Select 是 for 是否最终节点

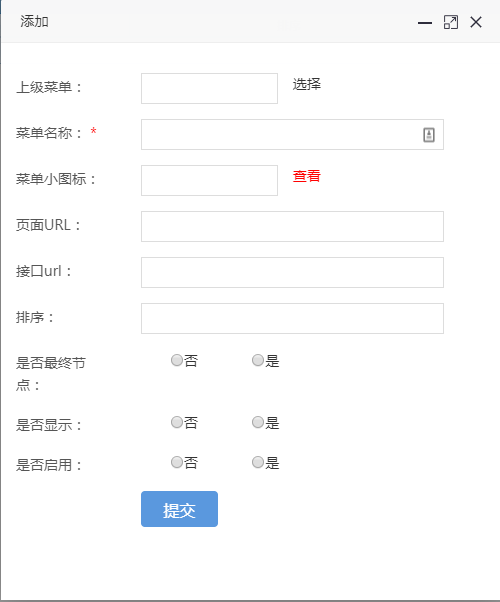pos(258,360)
